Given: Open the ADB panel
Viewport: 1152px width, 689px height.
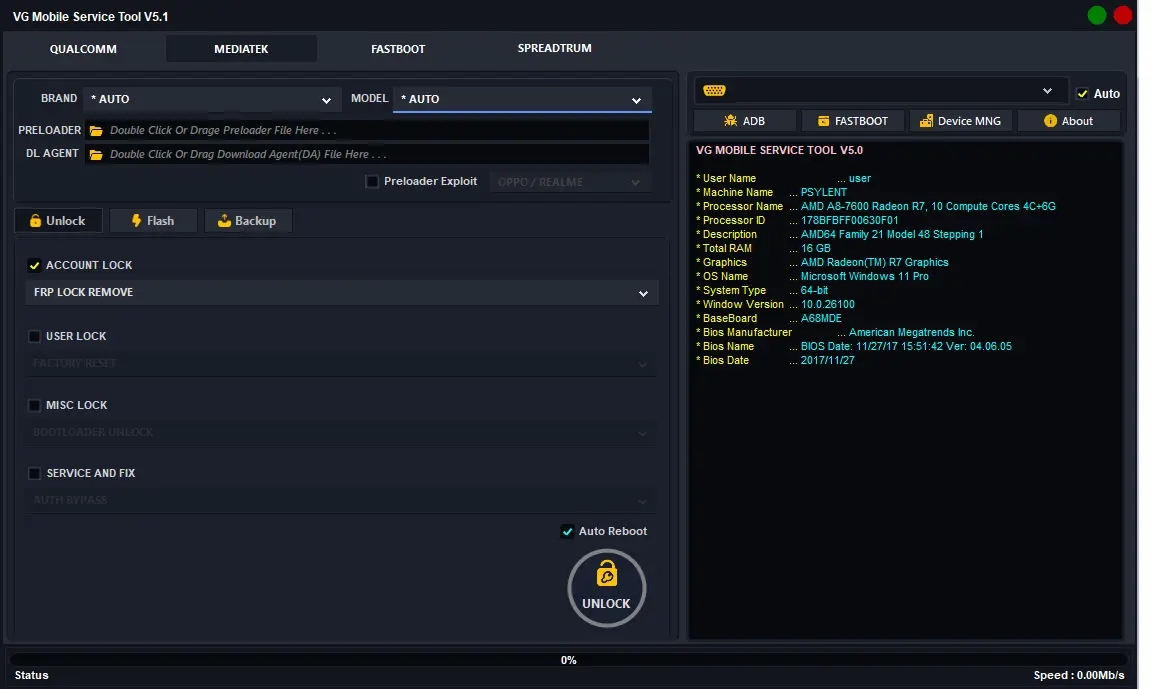Looking at the screenshot, I should pyautogui.click(x=744, y=120).
